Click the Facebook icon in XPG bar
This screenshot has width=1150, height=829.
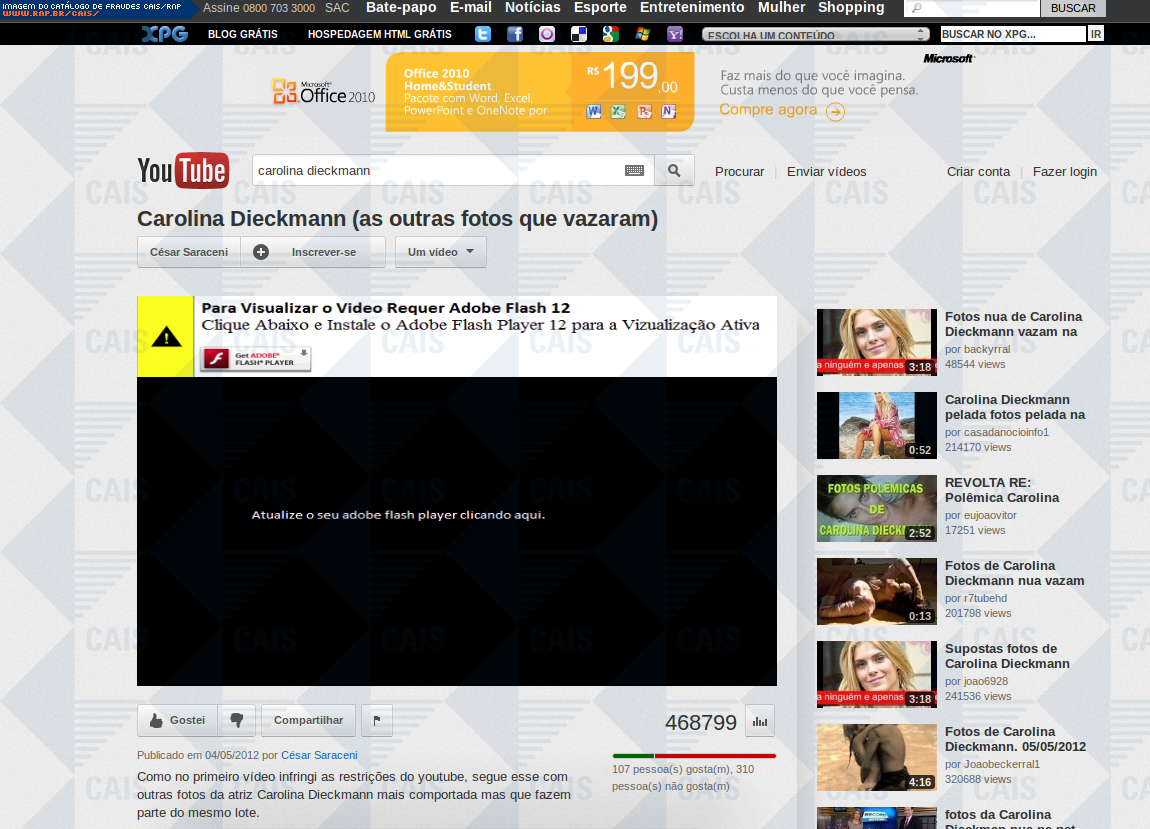pos(515,34)
